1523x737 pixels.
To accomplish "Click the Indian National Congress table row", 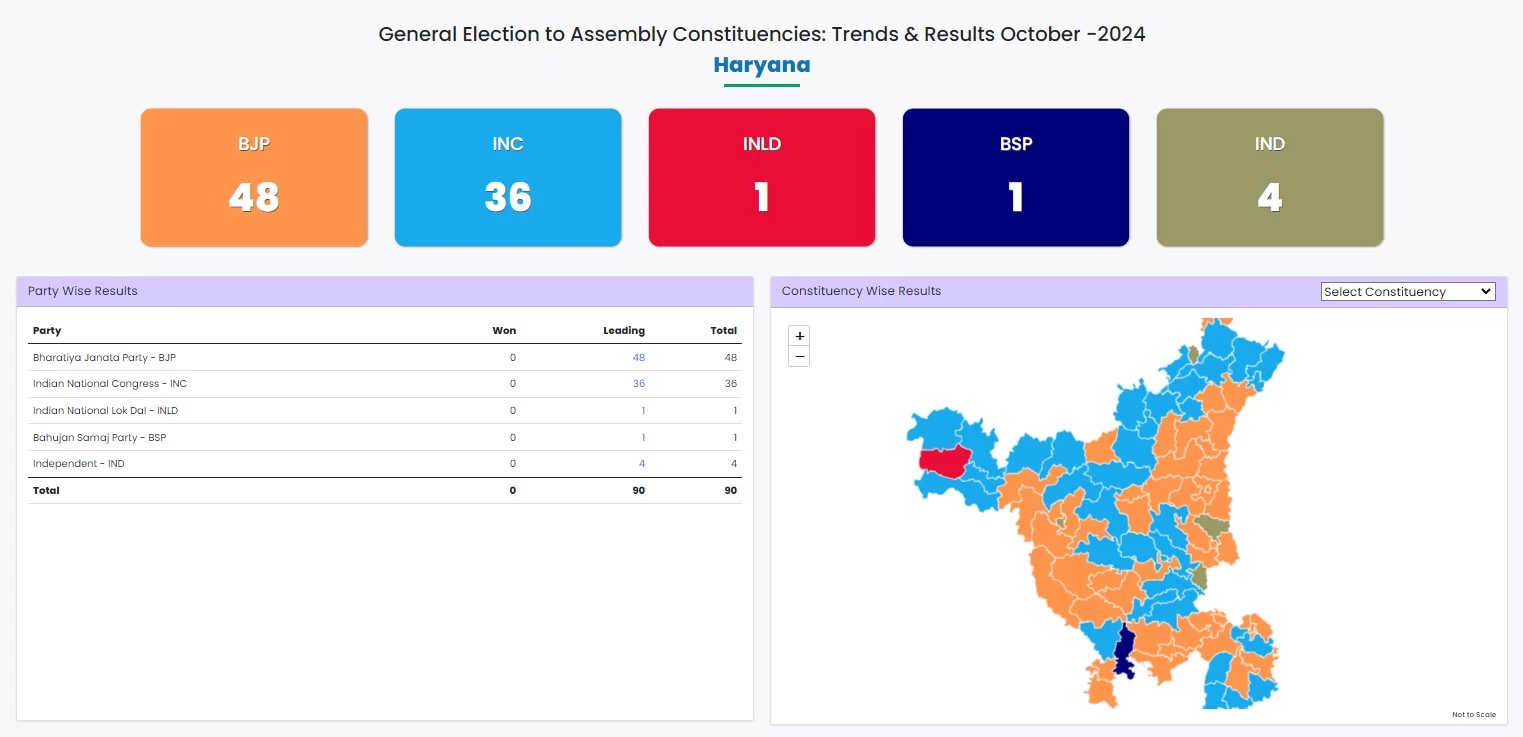I will tap(110, 384).
